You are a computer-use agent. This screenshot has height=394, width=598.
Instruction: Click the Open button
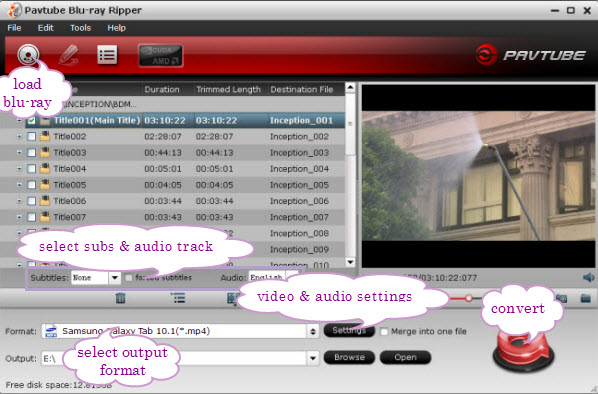click(x=405, y=357)
